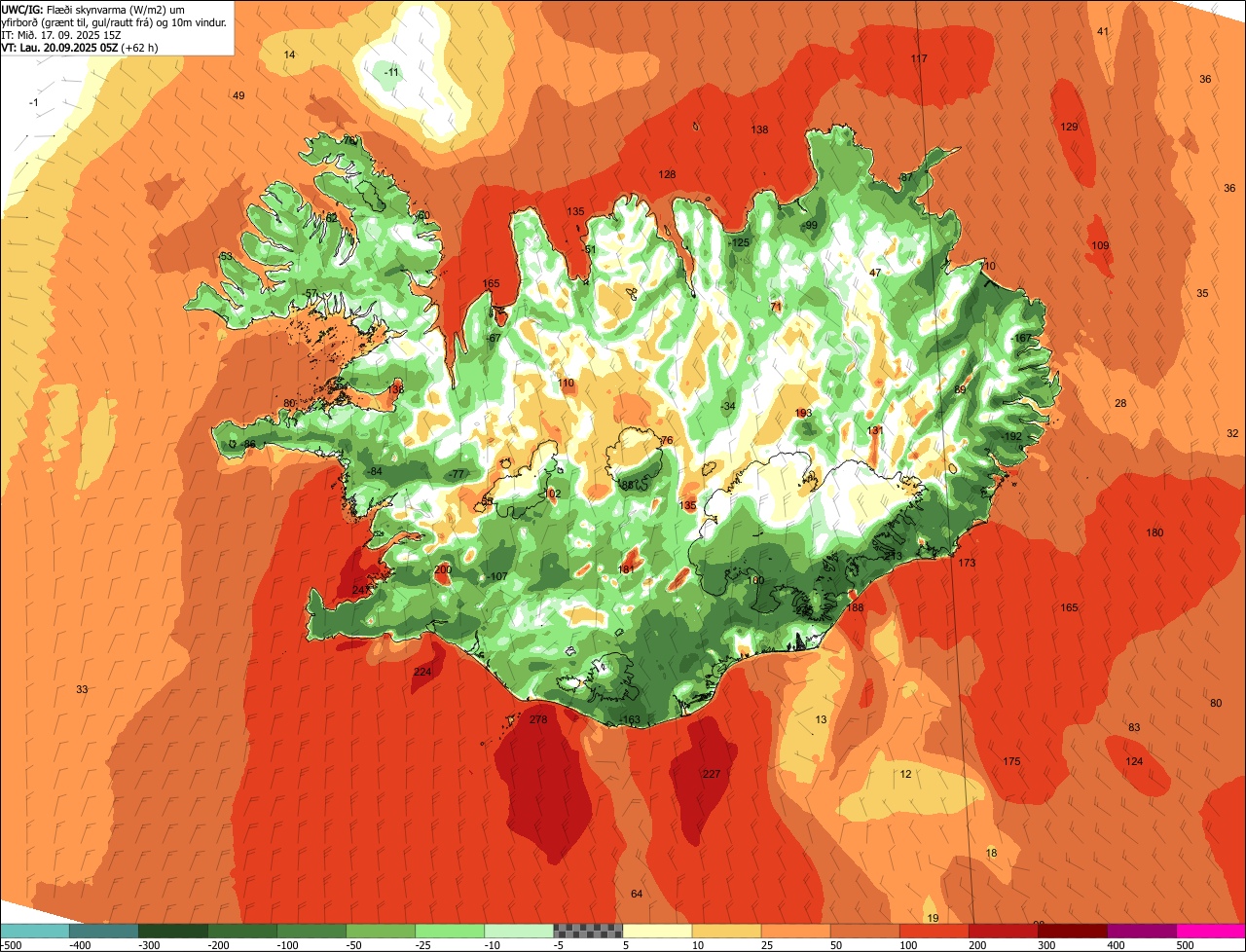Click the map value 53 near the Westfjords
1246x952 pixels.
tap(226, 256)
